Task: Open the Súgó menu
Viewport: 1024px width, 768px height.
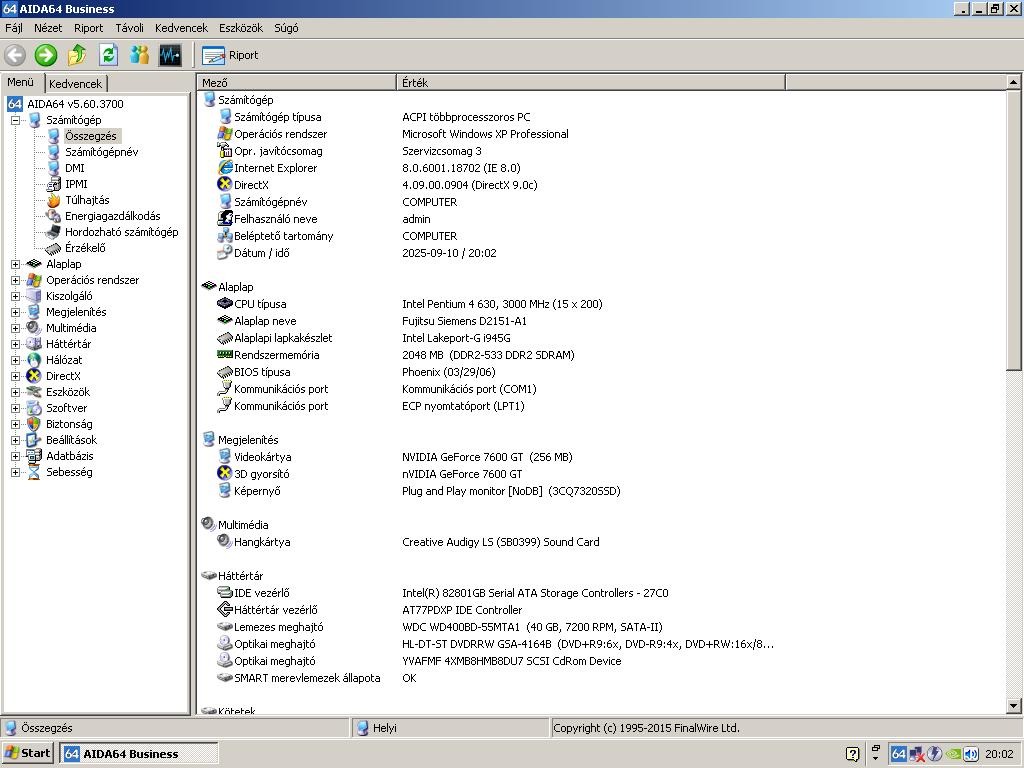Action: (x=286, y=28)
